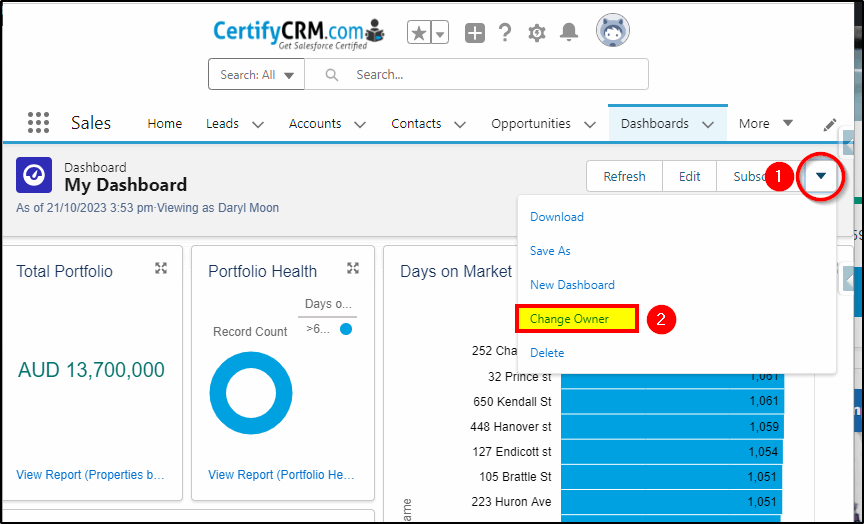The image size is (864, 524).
Task: Open the notifications bell icon
Action: coord(569,33)
